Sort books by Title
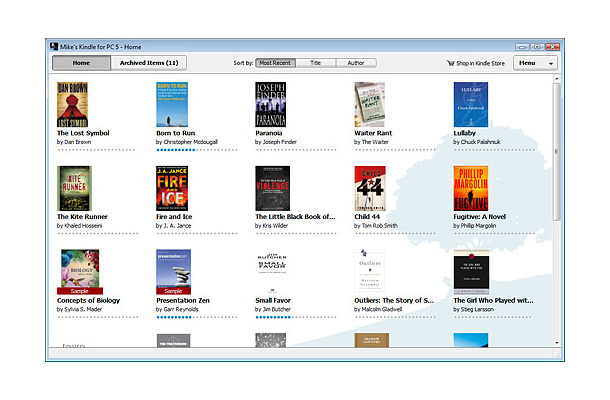Viewport: 610px width, 400px height. (x=316, y=63)
